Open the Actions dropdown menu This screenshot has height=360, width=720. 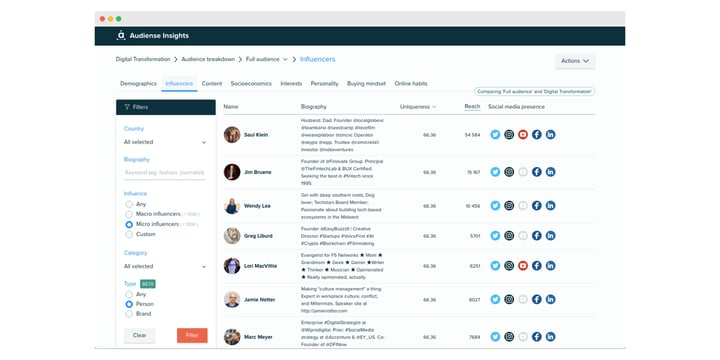click(575, 61)
